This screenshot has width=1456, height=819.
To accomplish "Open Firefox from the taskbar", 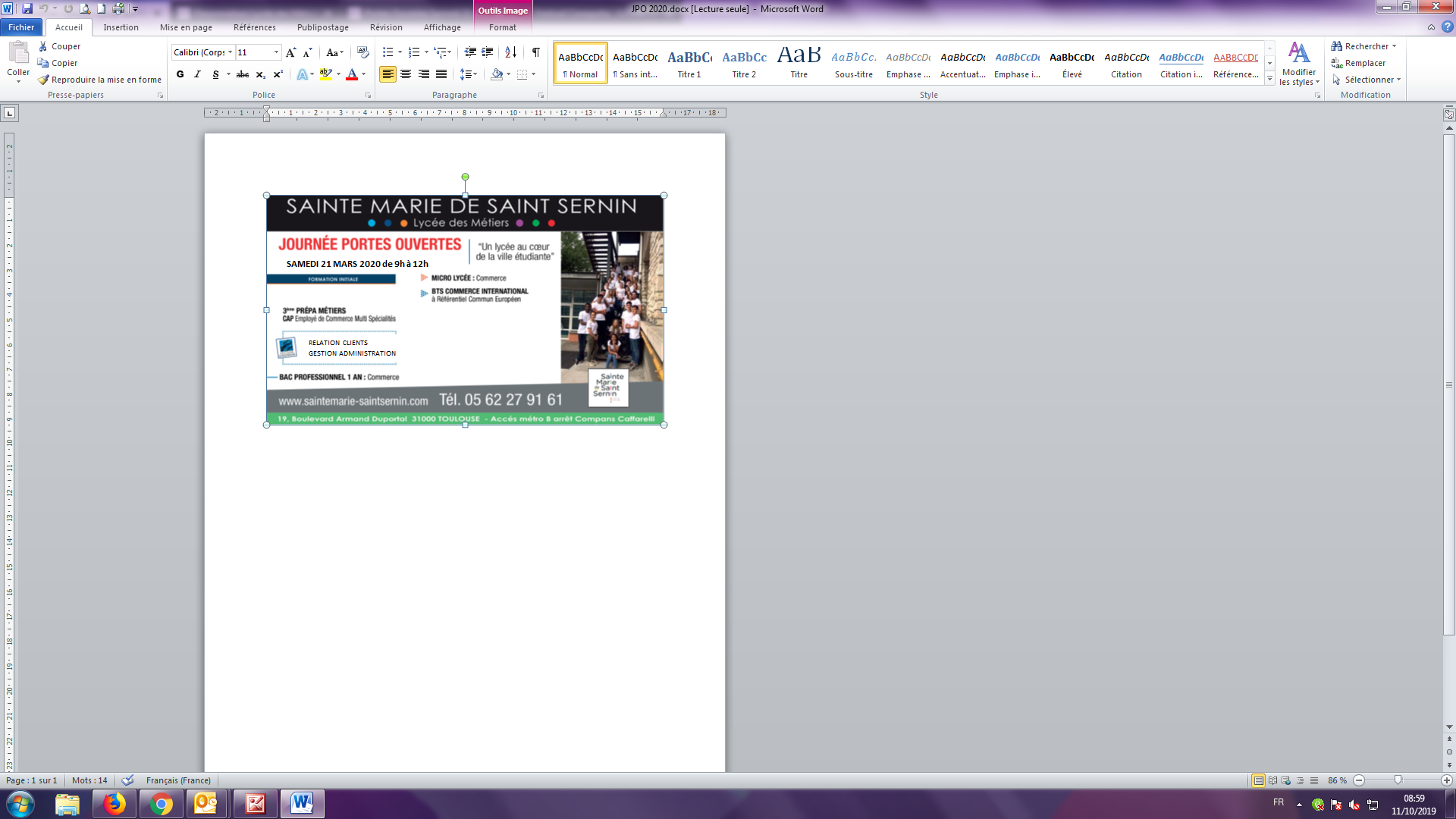I will [115, 803].
